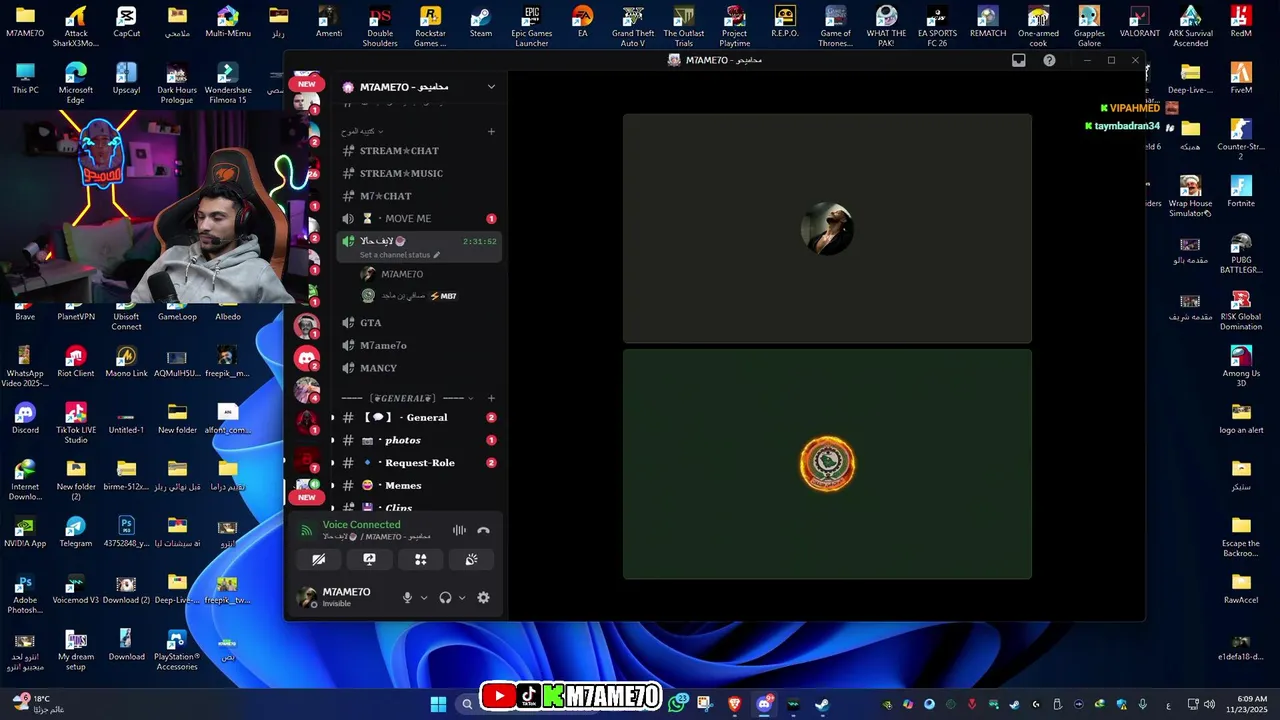
Task: Open the General text channel
Action: [x=419, y=418]
